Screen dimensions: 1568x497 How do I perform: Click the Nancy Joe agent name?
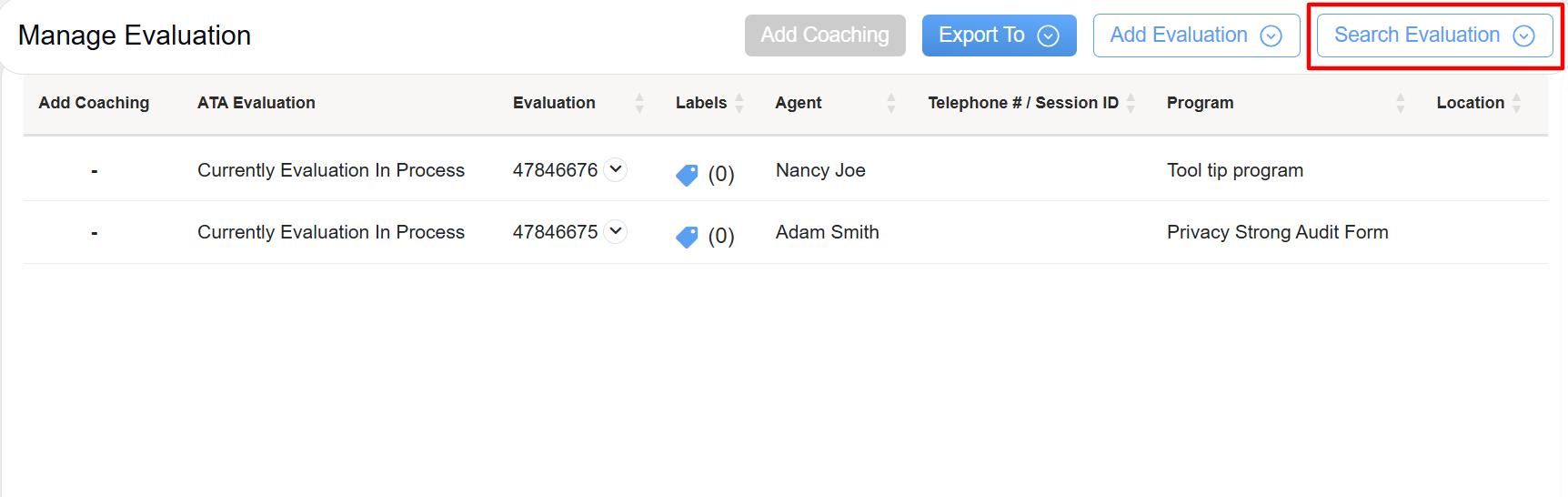tap(820, 170)
